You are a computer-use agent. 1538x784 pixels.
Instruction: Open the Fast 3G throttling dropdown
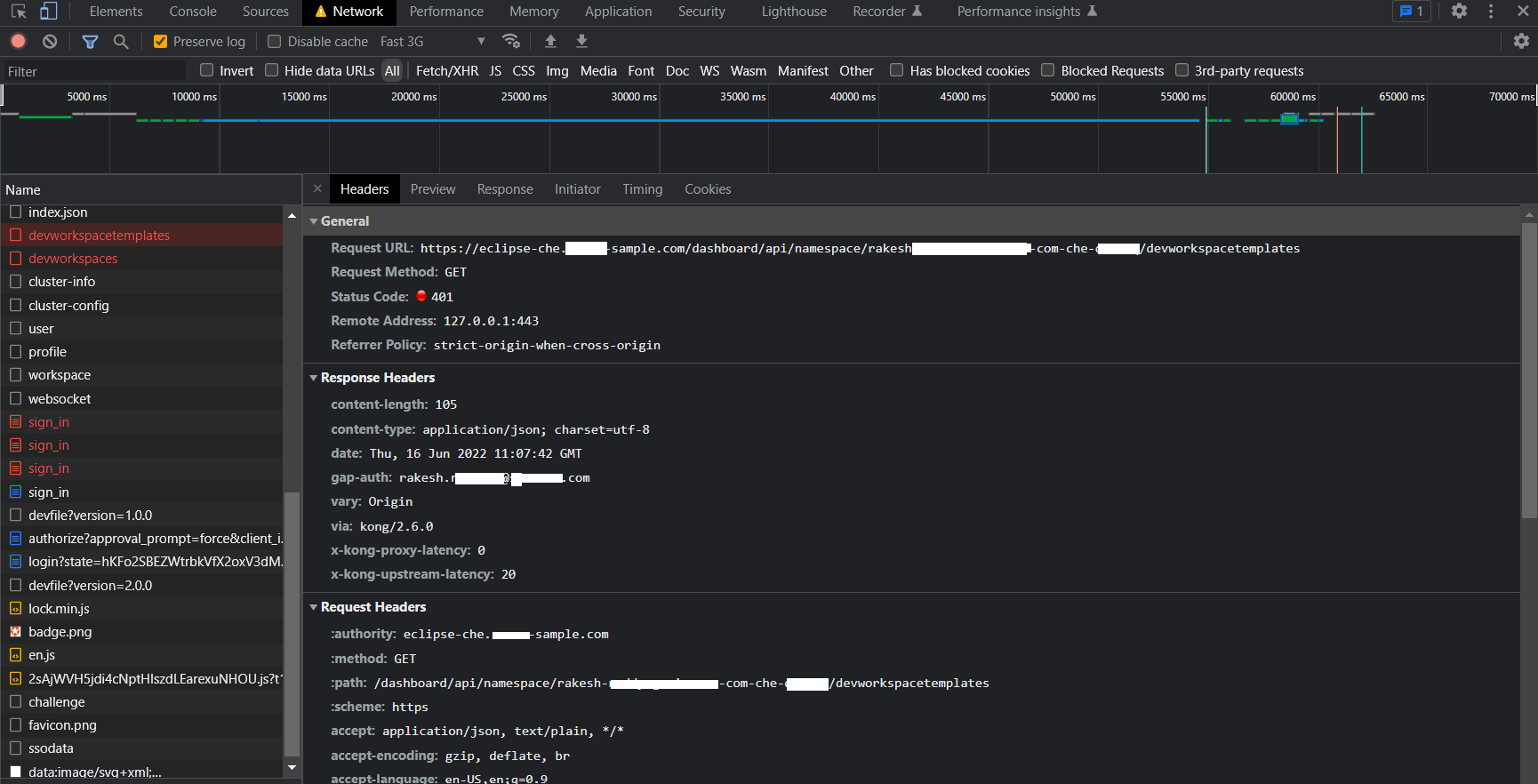[x=433, y=41]
